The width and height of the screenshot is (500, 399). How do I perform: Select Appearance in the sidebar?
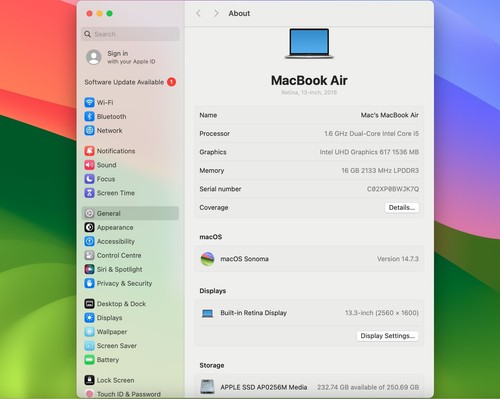pos(115,227)
